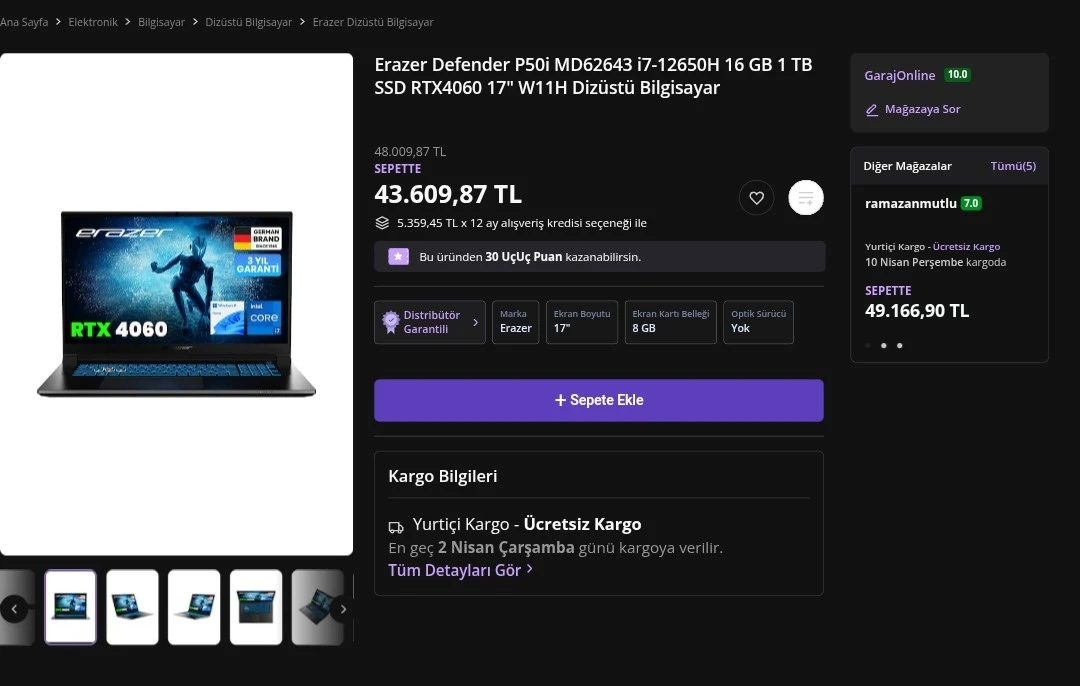The height and width of the screenshot is (686, 1080).
Task: Click the 30 UçUç Puan text
Action: [523, 257]
